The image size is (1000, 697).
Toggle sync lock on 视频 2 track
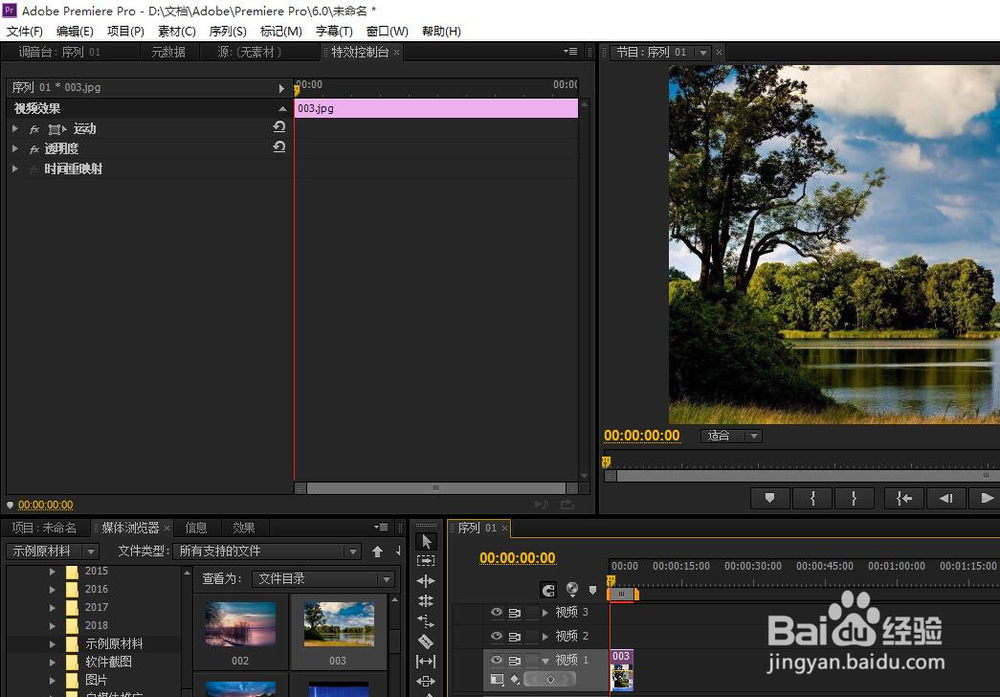point(515,636)
